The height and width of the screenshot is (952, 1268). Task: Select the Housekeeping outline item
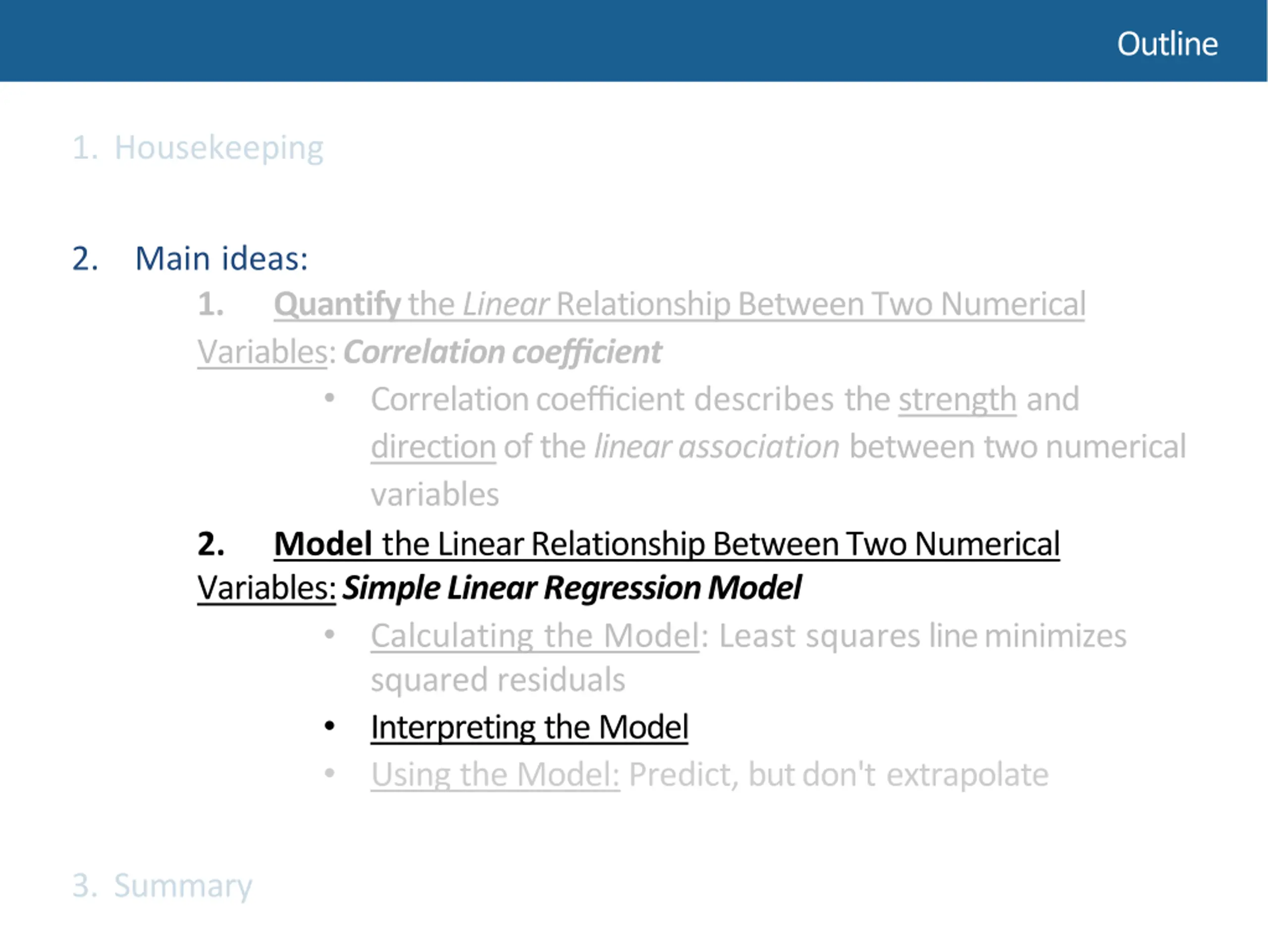198,148
